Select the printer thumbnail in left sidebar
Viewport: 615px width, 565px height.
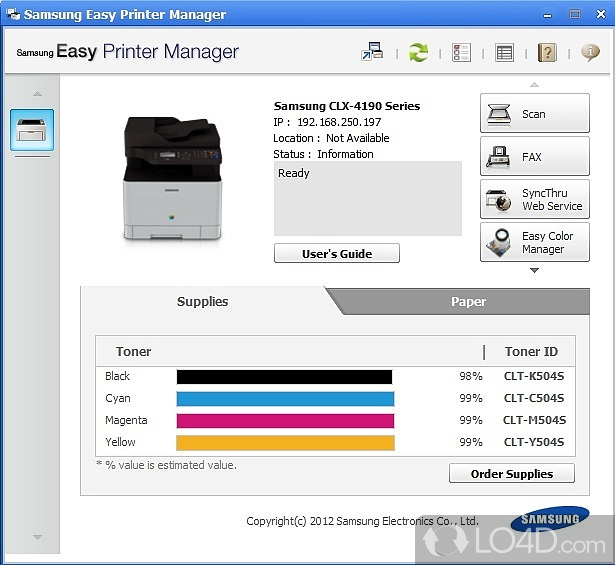[x=32, y=130]
